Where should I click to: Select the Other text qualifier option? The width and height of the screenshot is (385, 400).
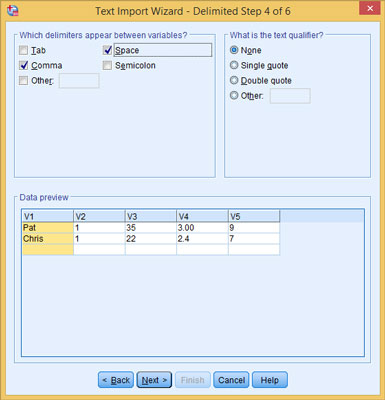(234, 96)
